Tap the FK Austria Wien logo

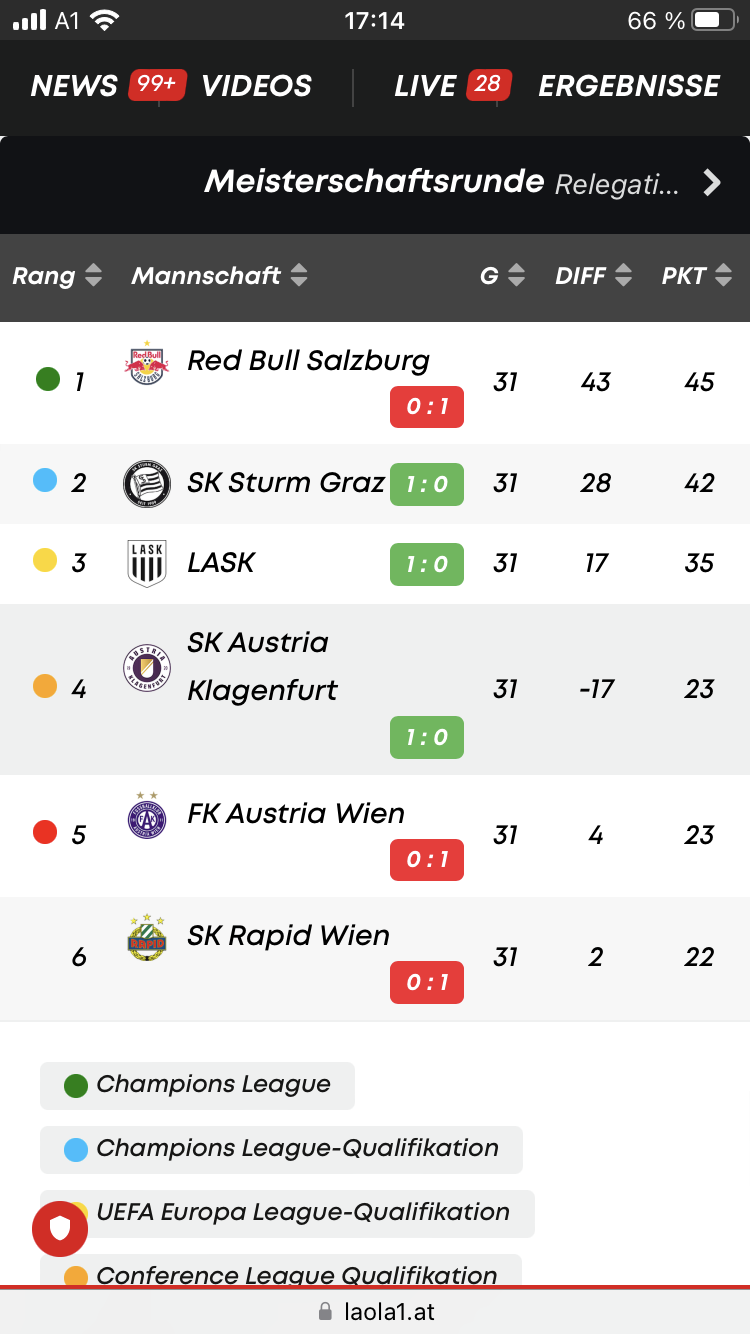[x=146, y=815]
